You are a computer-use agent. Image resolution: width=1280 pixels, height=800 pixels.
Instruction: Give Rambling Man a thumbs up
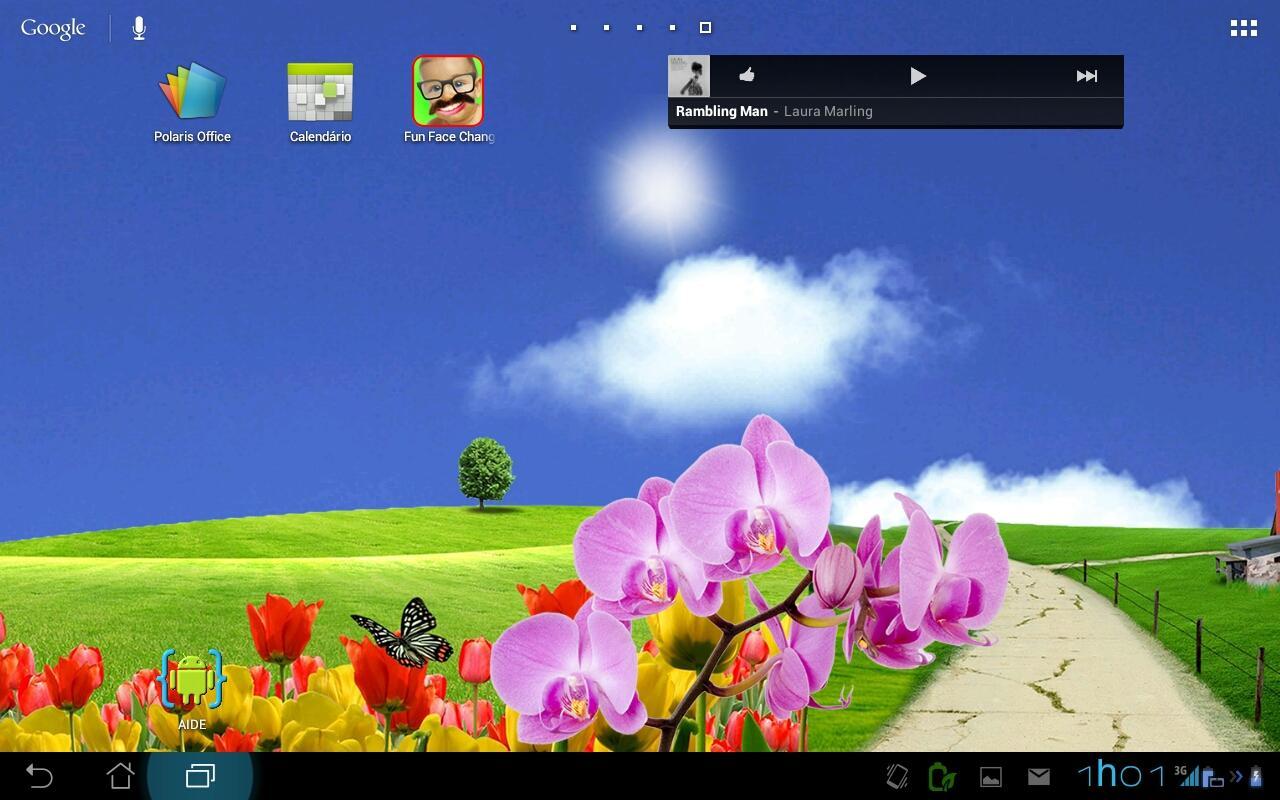(x=746, y=75)
